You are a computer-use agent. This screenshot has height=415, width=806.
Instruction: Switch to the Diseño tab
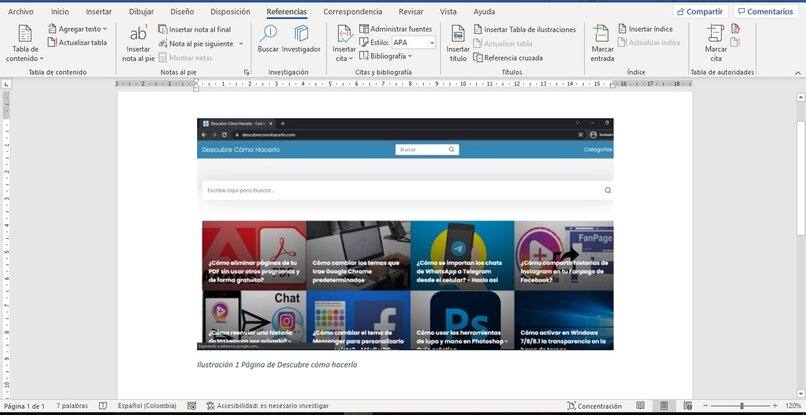point(182,11)
